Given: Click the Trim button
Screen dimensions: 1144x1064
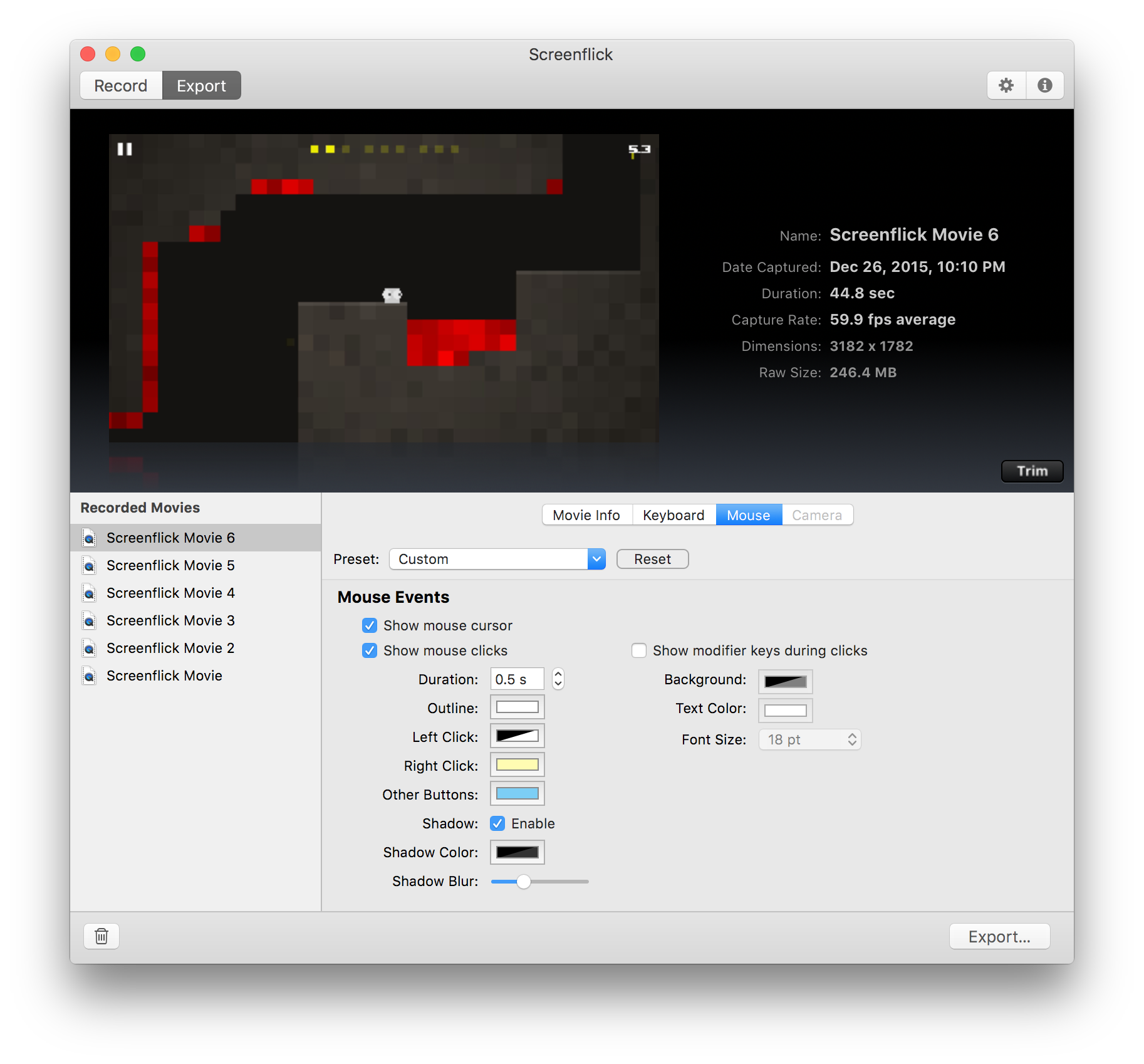Looking at the screenshot, I should point(1032,471).
